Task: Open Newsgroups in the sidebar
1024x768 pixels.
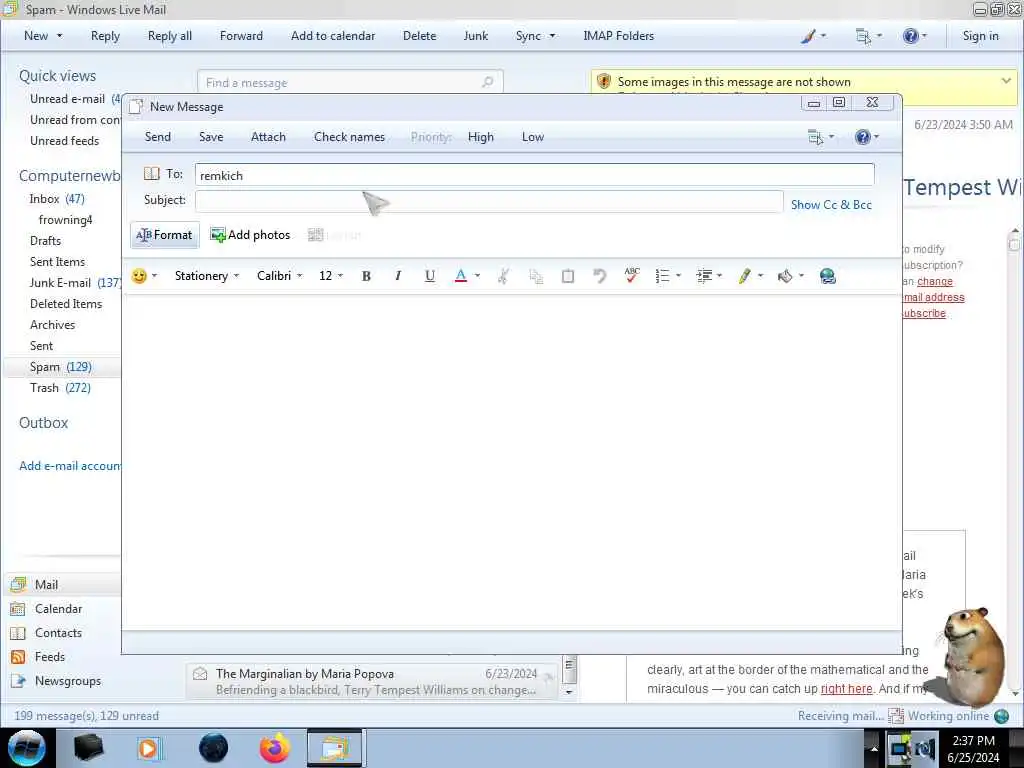Action: tap(68, 680)
